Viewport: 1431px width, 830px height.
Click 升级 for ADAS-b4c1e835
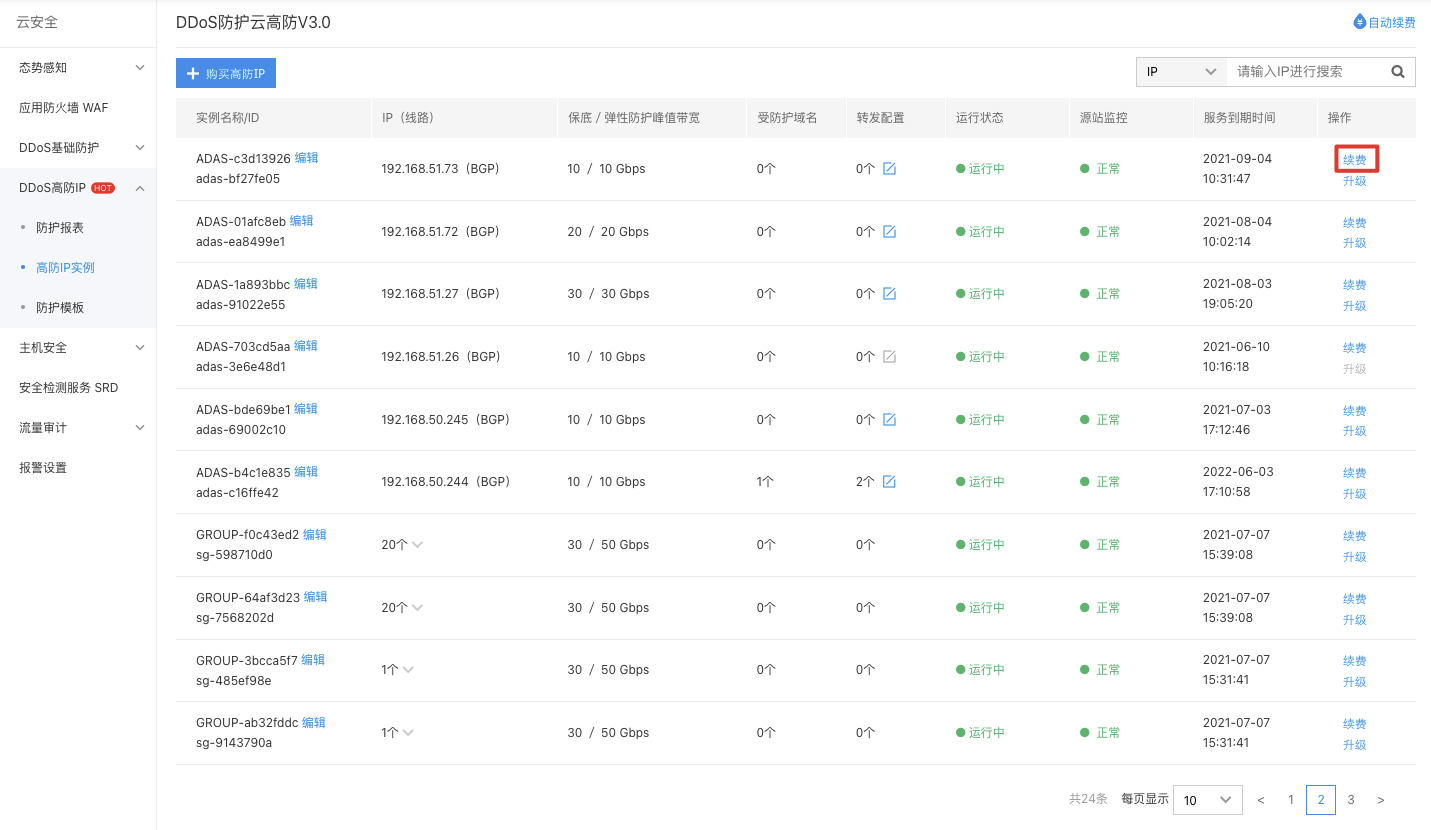[x=1355, y=494]
